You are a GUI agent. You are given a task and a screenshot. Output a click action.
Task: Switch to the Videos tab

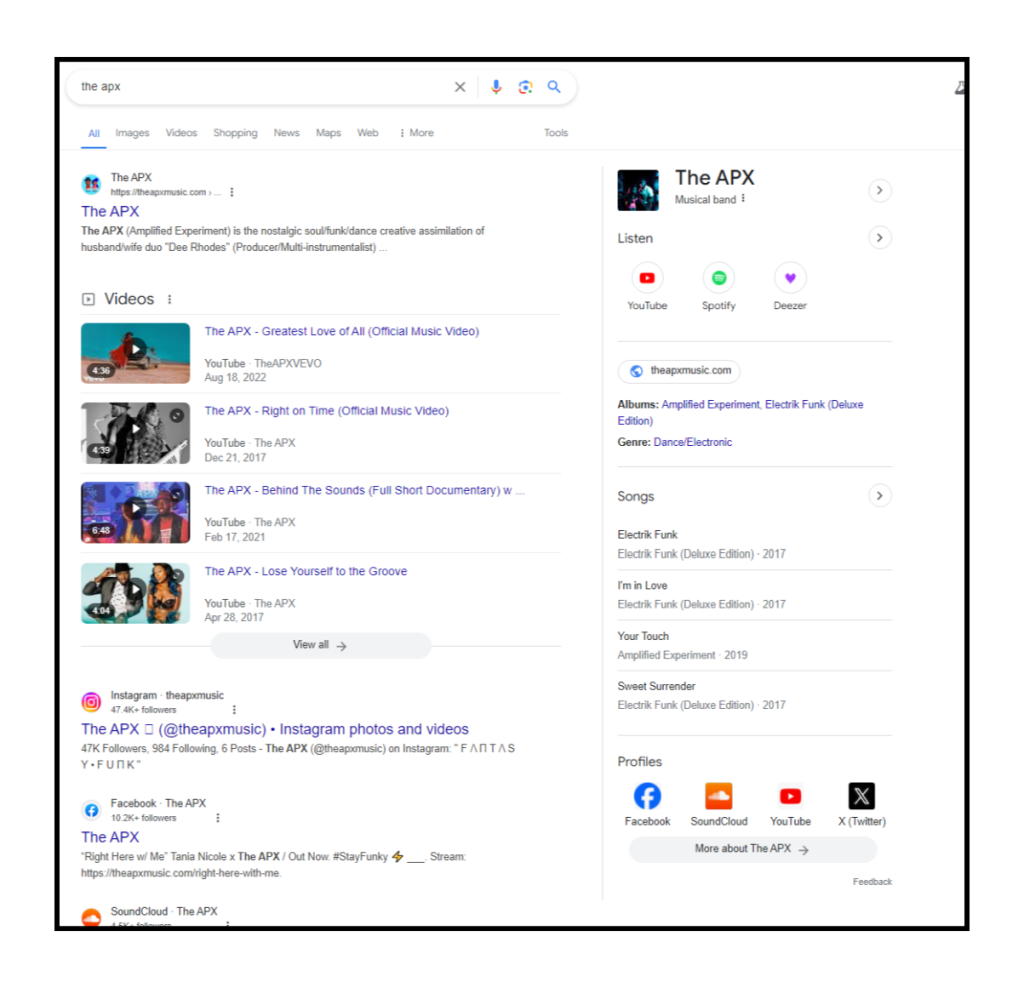coord(181,133)
